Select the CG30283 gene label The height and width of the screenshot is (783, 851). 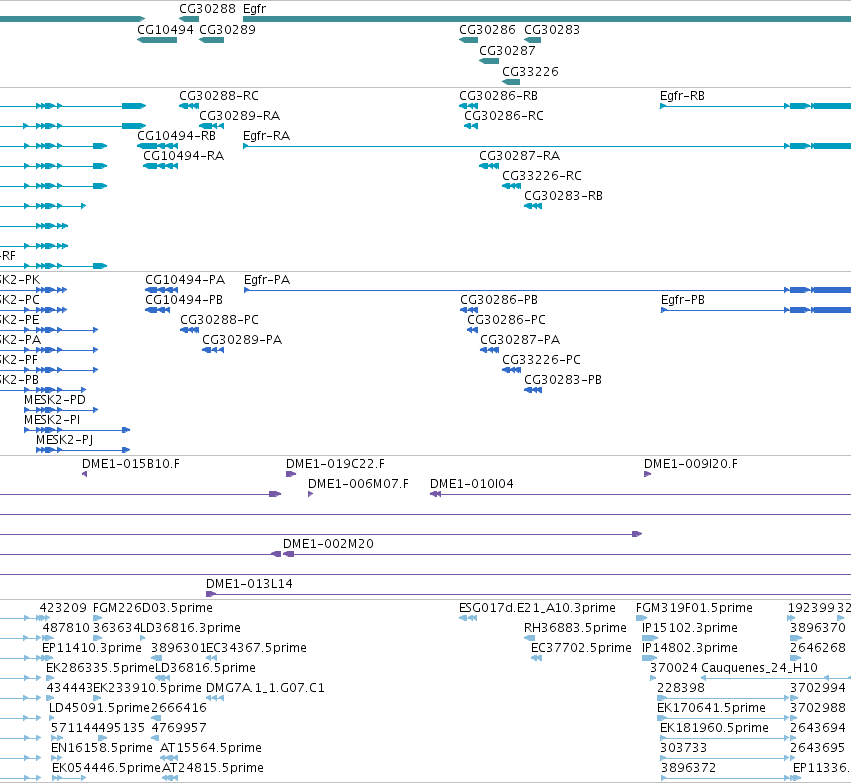coord(552,30)
